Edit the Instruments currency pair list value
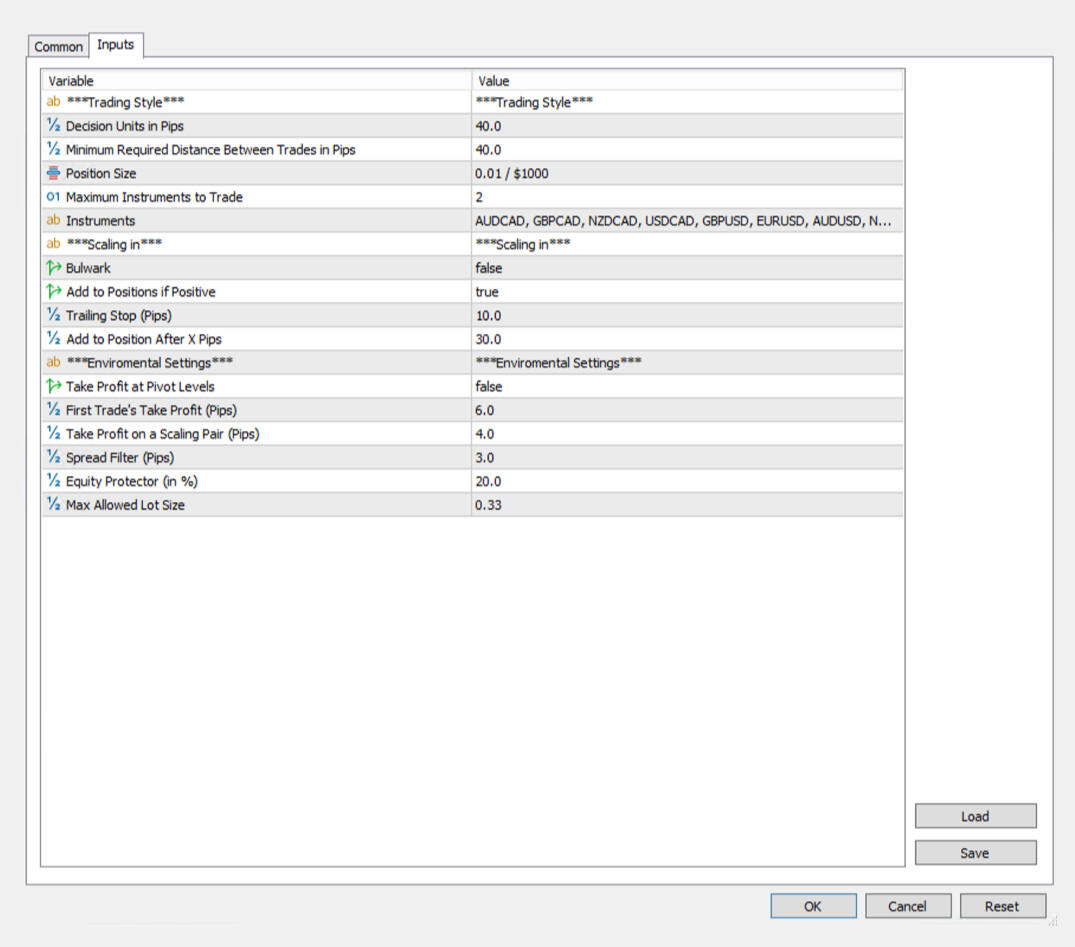 pos(687,221)
